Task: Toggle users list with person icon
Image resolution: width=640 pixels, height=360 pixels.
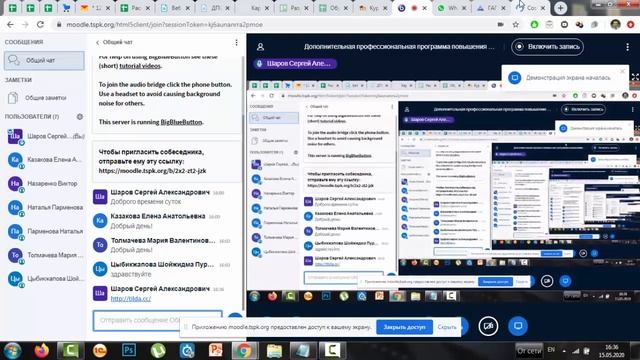Action: [x=260, y=47]
